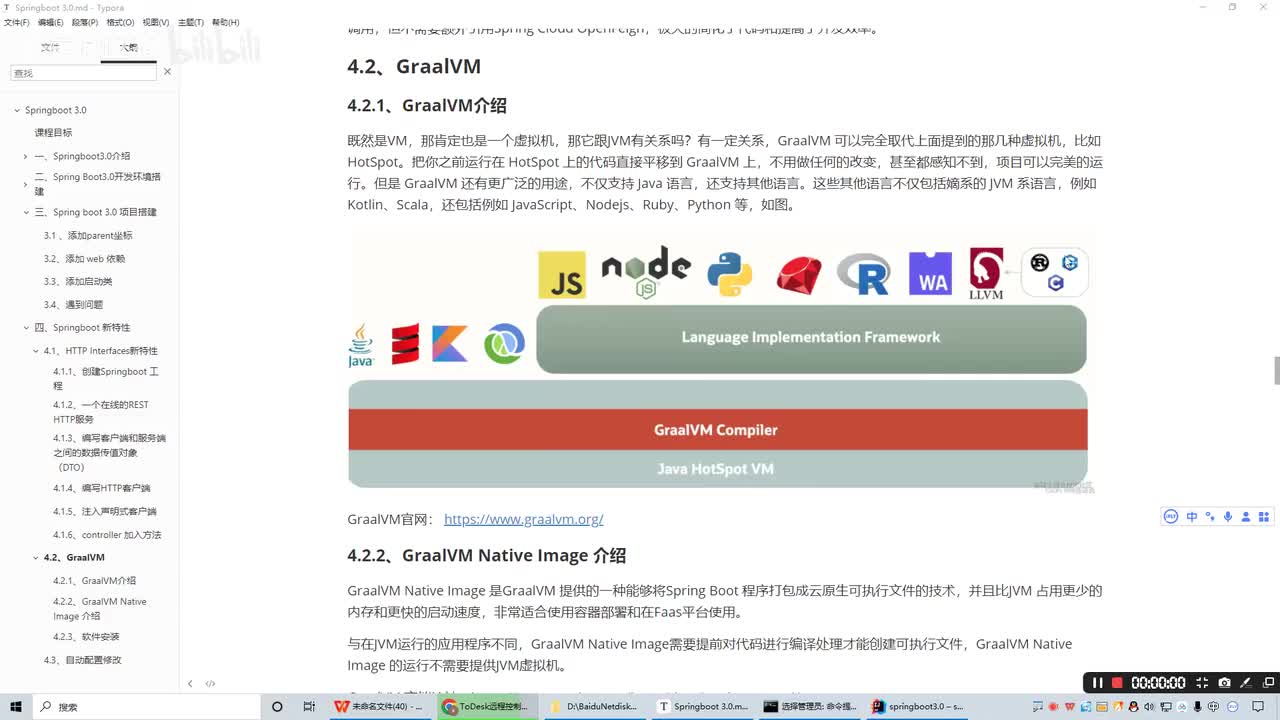Image resolution: width=1280 pixels, height=720 pixels.
Task: Toggle the microphone on the floating input bar
Action: click(x=1228, y=516)
